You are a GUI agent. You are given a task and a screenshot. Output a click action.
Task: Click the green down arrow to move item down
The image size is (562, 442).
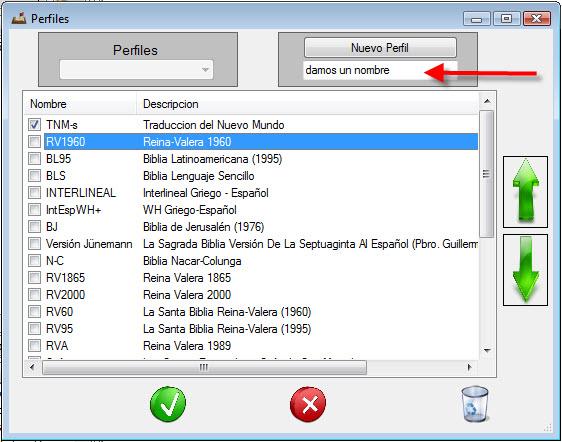coord(525,270)
